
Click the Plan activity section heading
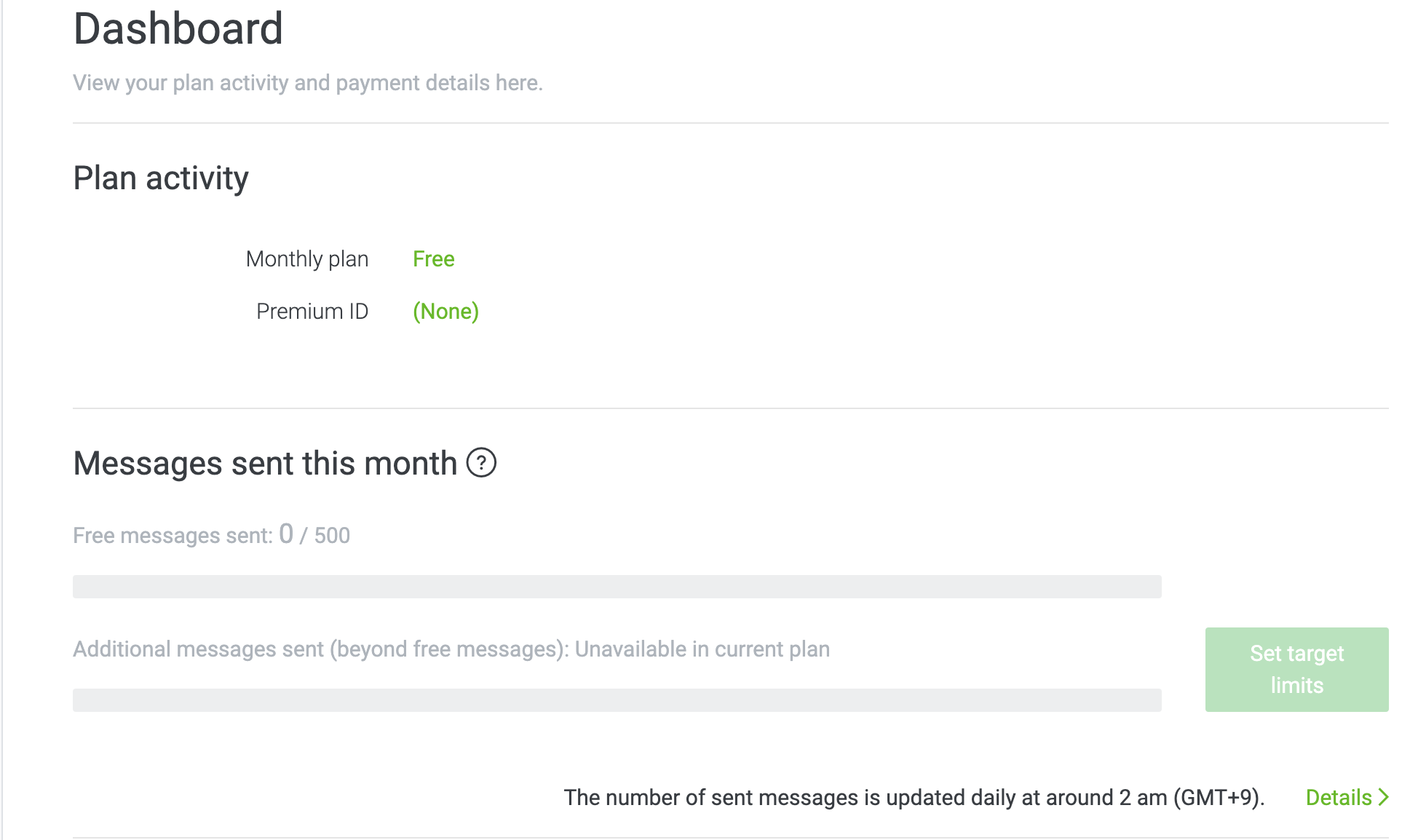161,178
